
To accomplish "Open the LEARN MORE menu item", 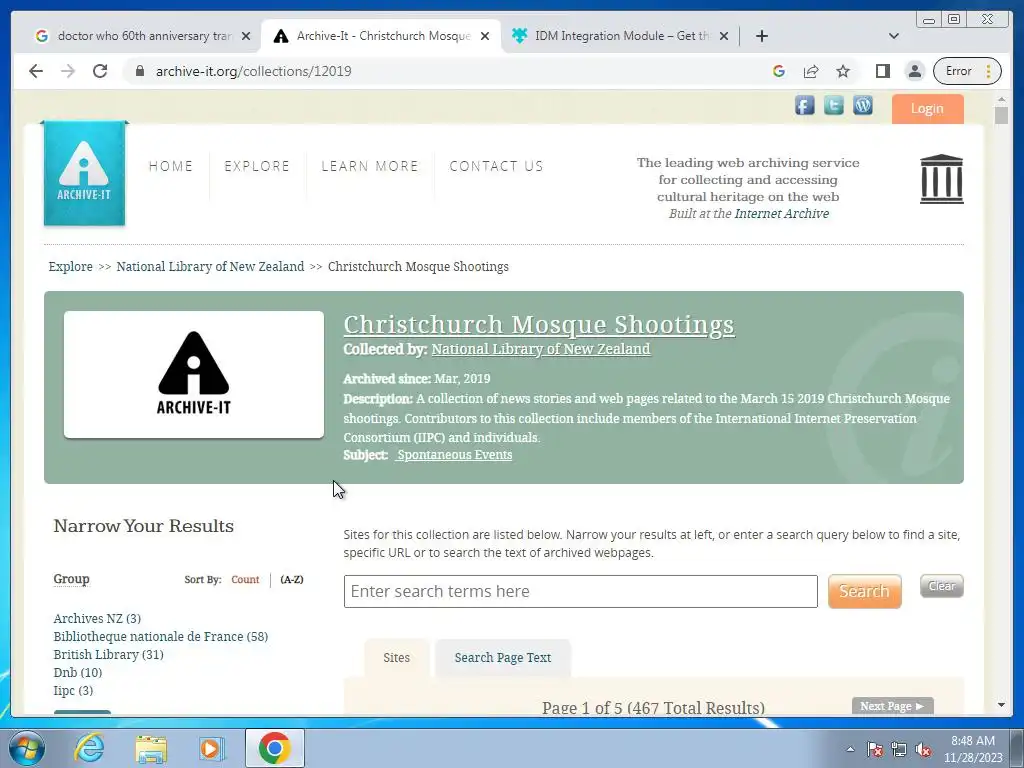I will point(370,167).
